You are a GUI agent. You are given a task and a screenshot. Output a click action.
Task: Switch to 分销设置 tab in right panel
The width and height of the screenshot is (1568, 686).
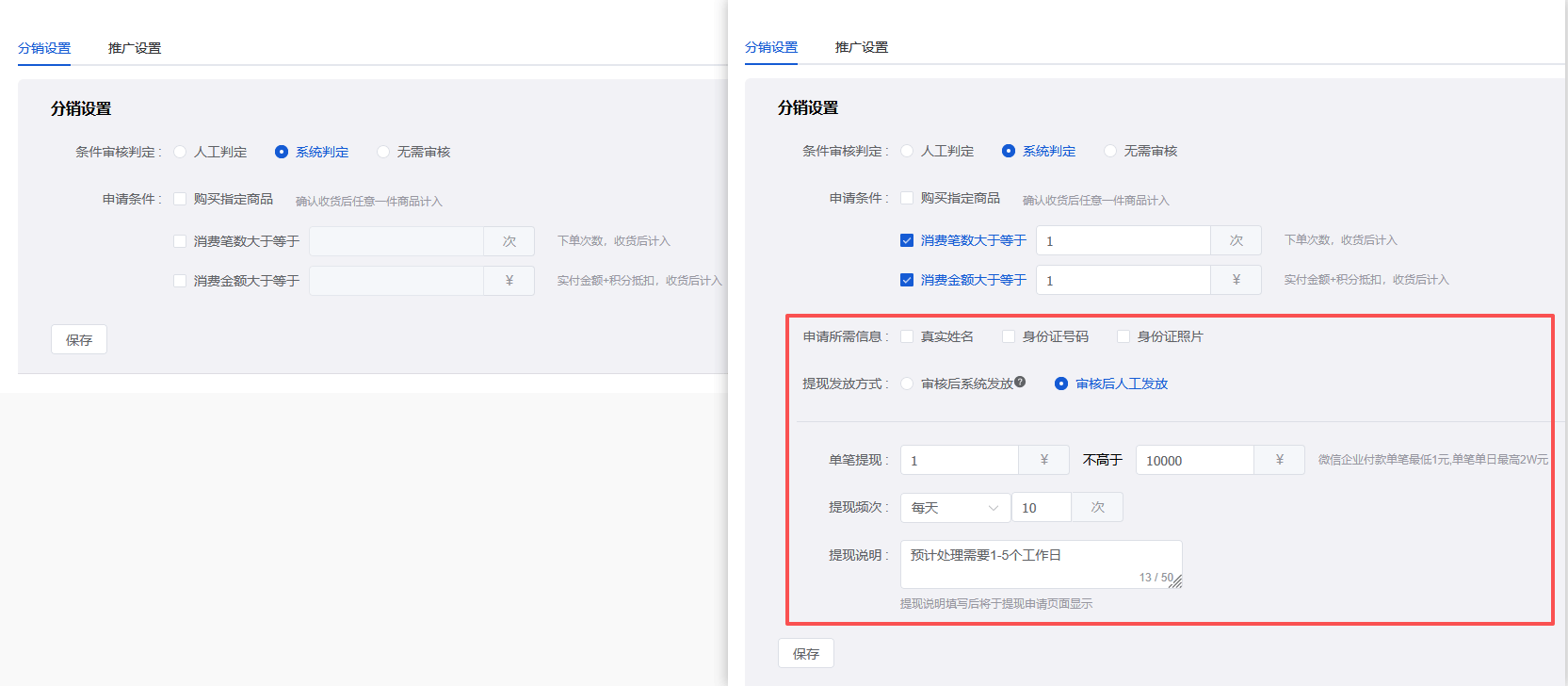tap(771, 47)
